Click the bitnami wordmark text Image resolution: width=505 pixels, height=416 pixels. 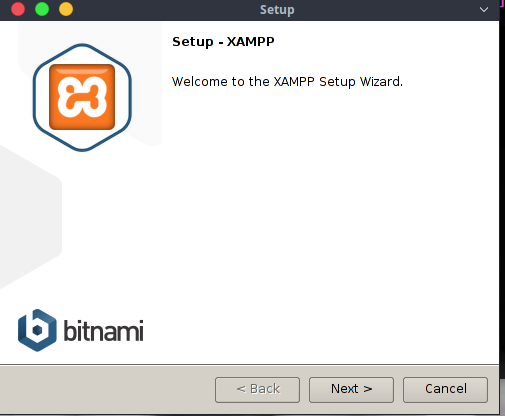click(103, 331)
